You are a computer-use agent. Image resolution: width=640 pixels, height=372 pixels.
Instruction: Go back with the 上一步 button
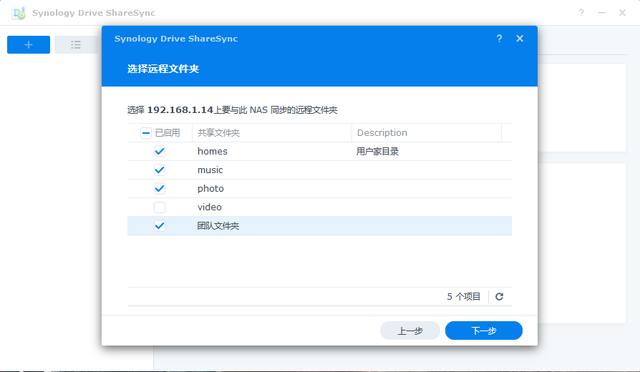pyautogui.click(x=410, y=330)
